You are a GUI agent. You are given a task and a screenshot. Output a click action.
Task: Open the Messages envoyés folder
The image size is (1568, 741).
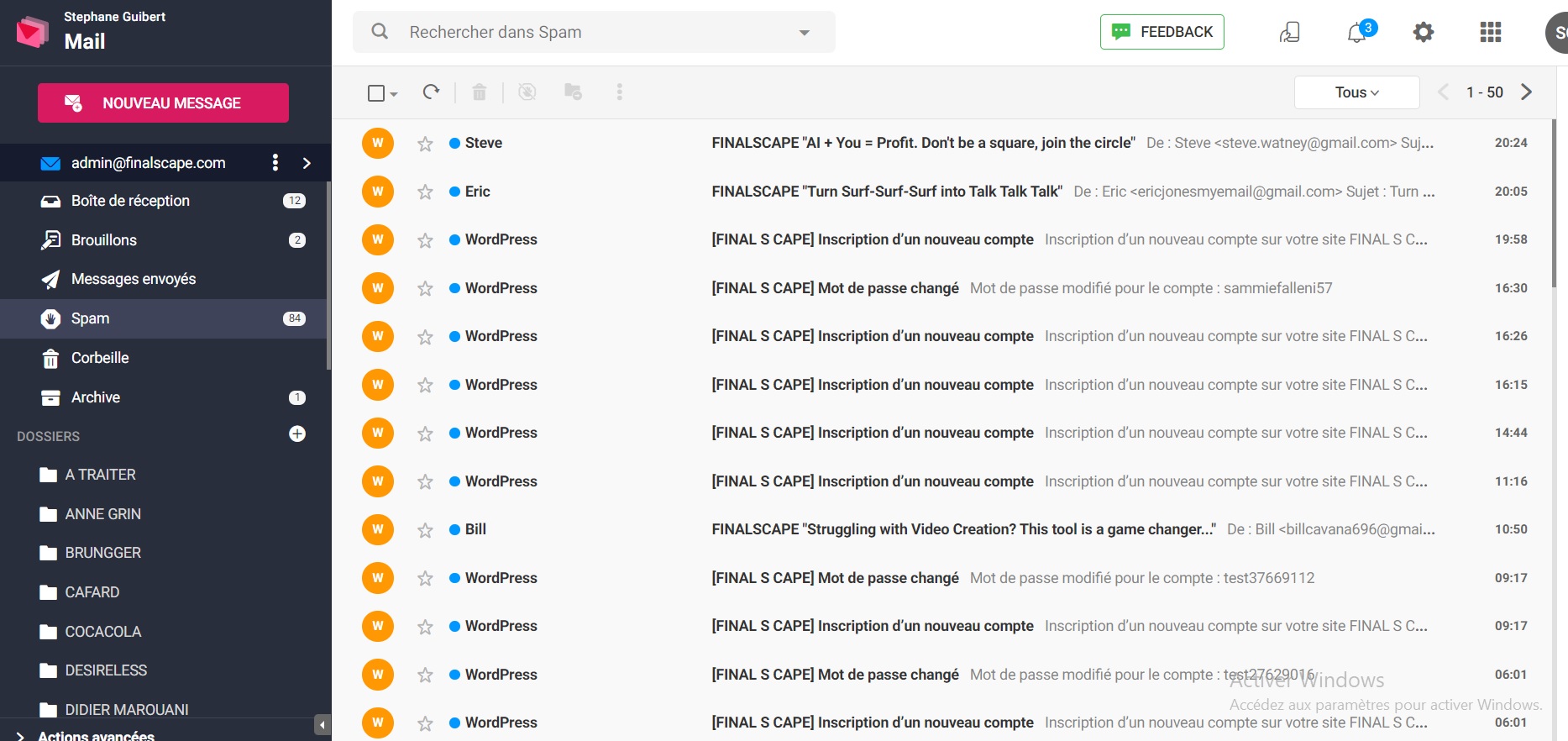[x=164, y=279]
